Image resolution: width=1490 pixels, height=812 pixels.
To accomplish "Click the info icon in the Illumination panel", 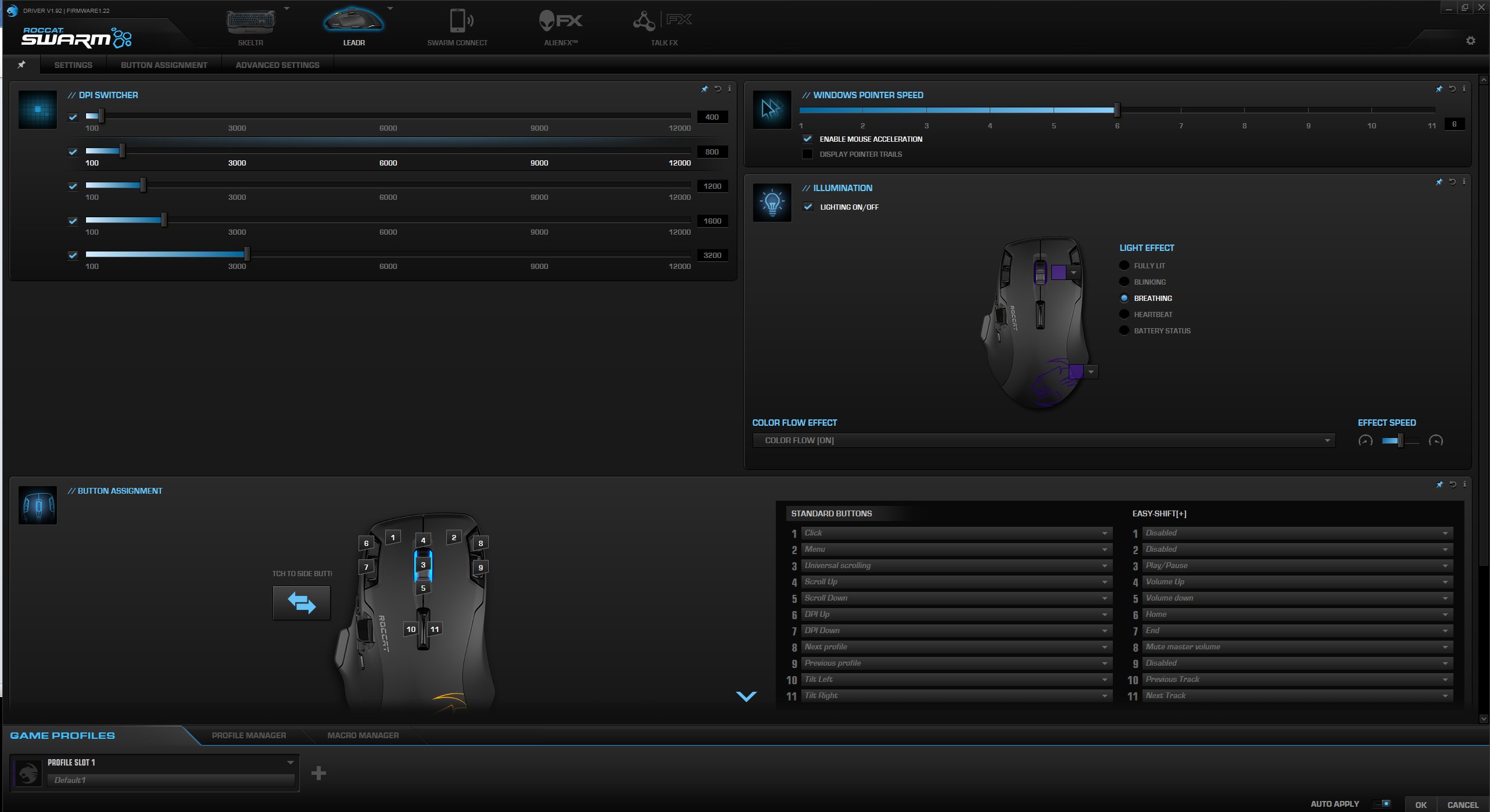I will click(x=1464, y=182).
